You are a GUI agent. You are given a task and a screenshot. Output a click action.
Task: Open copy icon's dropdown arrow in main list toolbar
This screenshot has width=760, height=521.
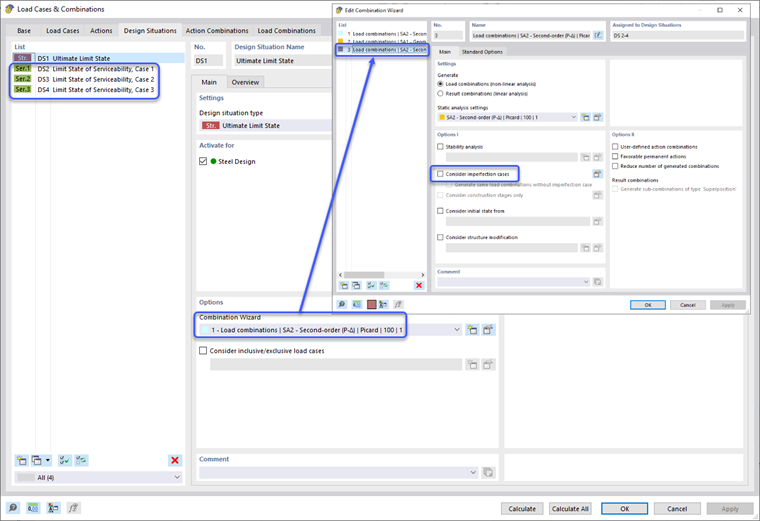48,460
